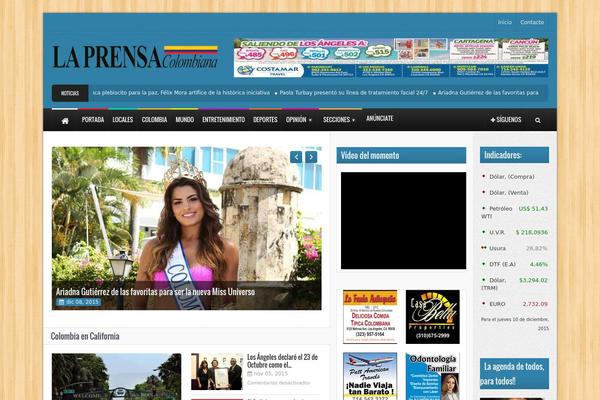Image resolution: width=600 pixels, height=400 pixels.
Task: Open the La Fonda Antioqueña ad
Action: pos(370,317)
